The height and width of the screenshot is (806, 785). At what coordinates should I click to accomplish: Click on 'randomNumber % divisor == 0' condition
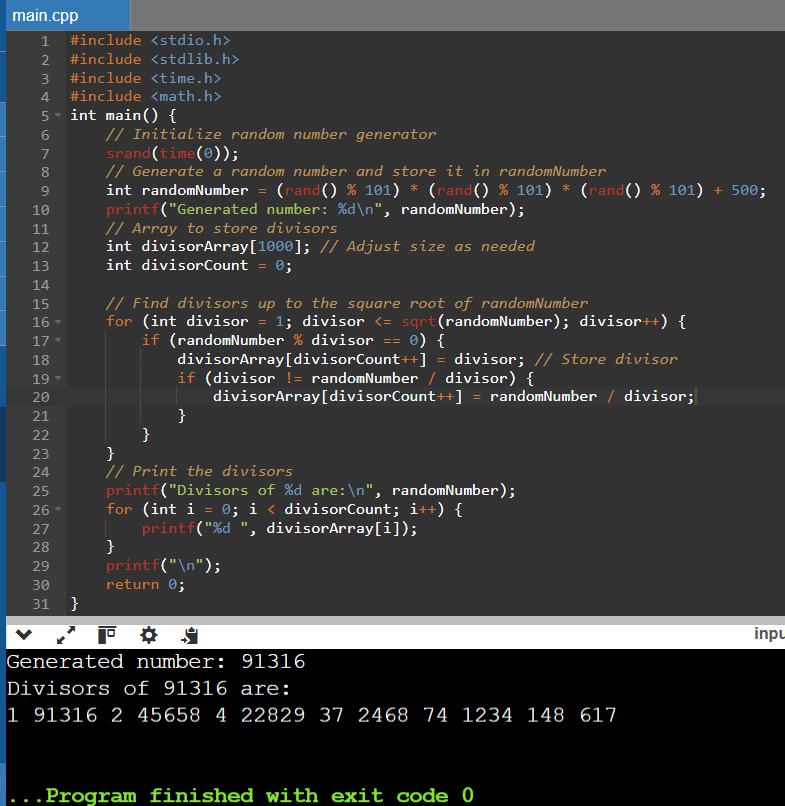[298, 340]
